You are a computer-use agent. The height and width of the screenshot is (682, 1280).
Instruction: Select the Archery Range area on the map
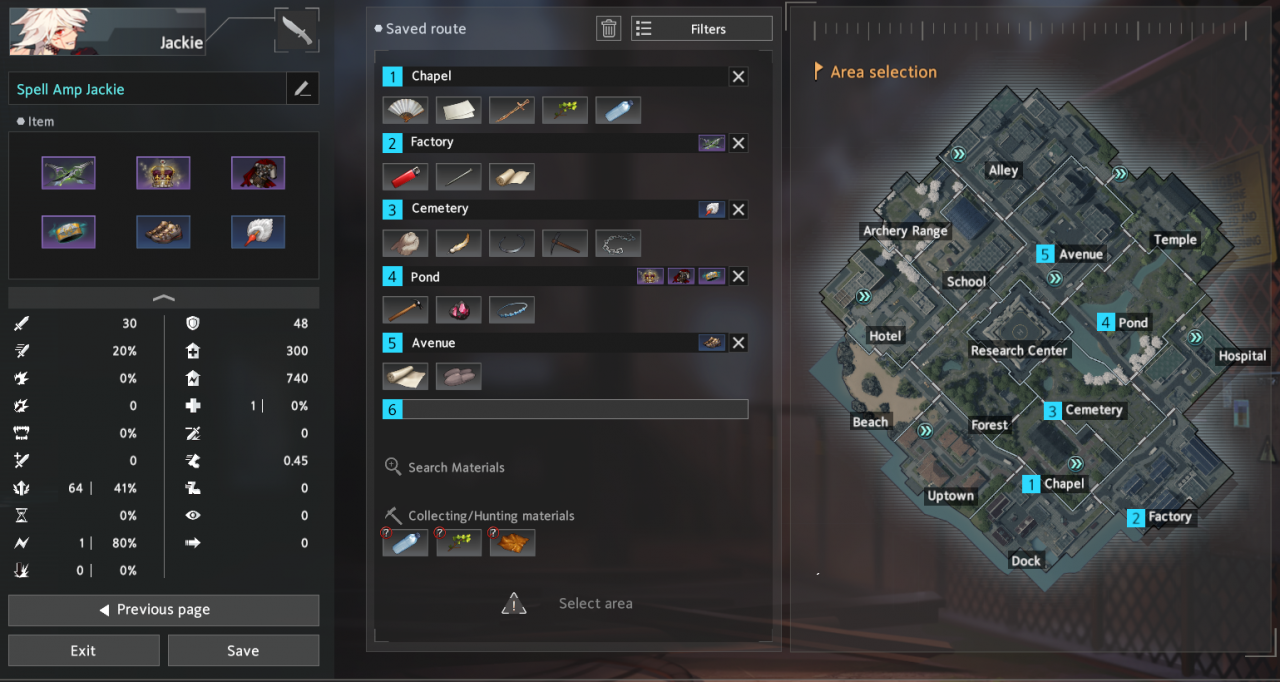coord(905,231)
